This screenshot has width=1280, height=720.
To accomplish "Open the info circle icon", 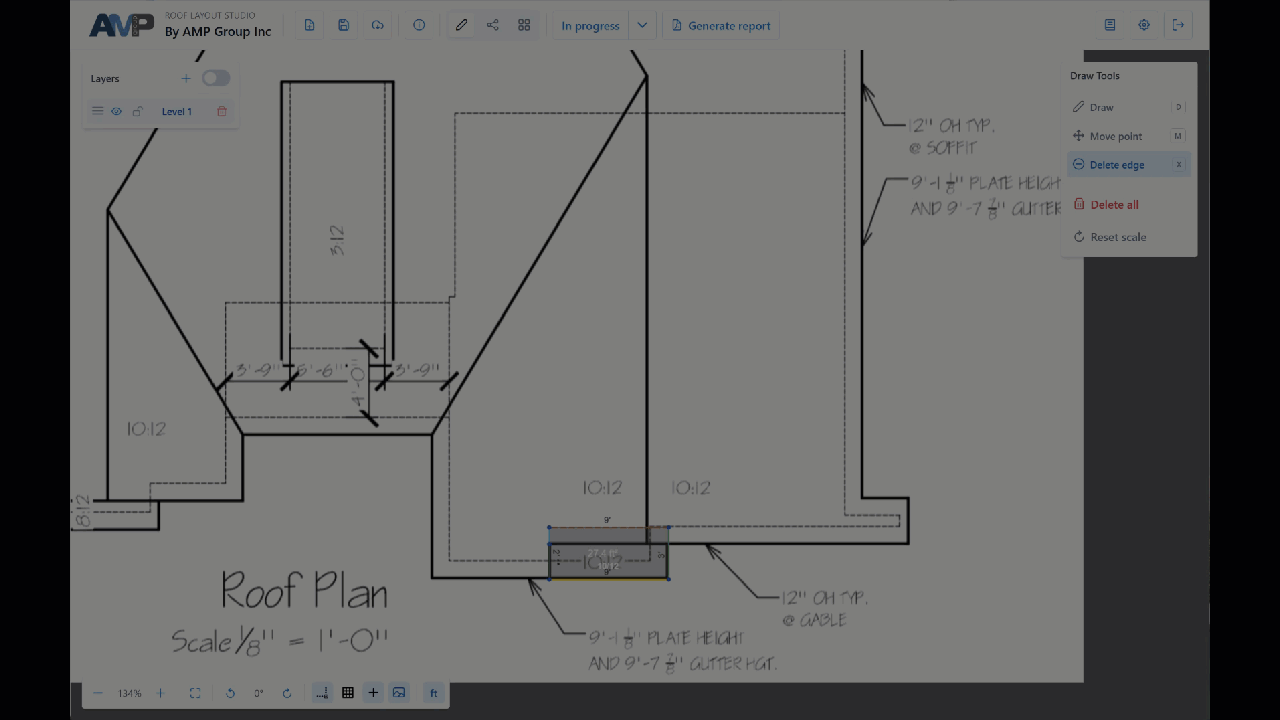I will coord(419,25).
